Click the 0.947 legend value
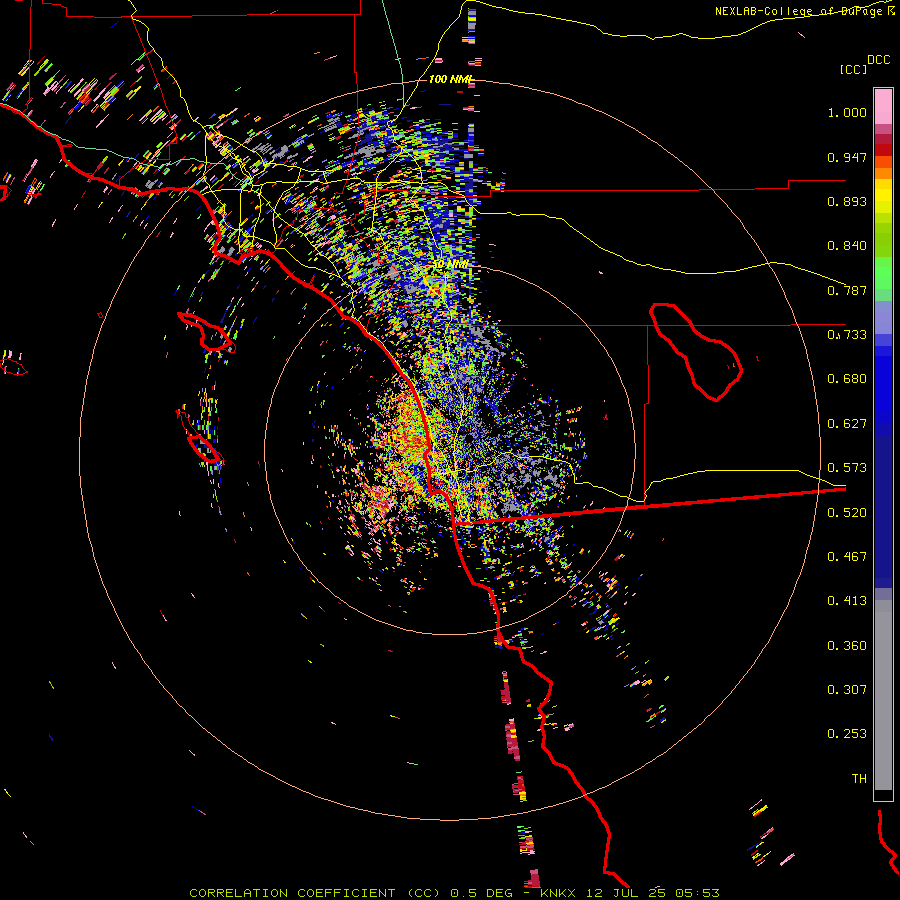This screenshot has width=900, height=900. point(847,157)
